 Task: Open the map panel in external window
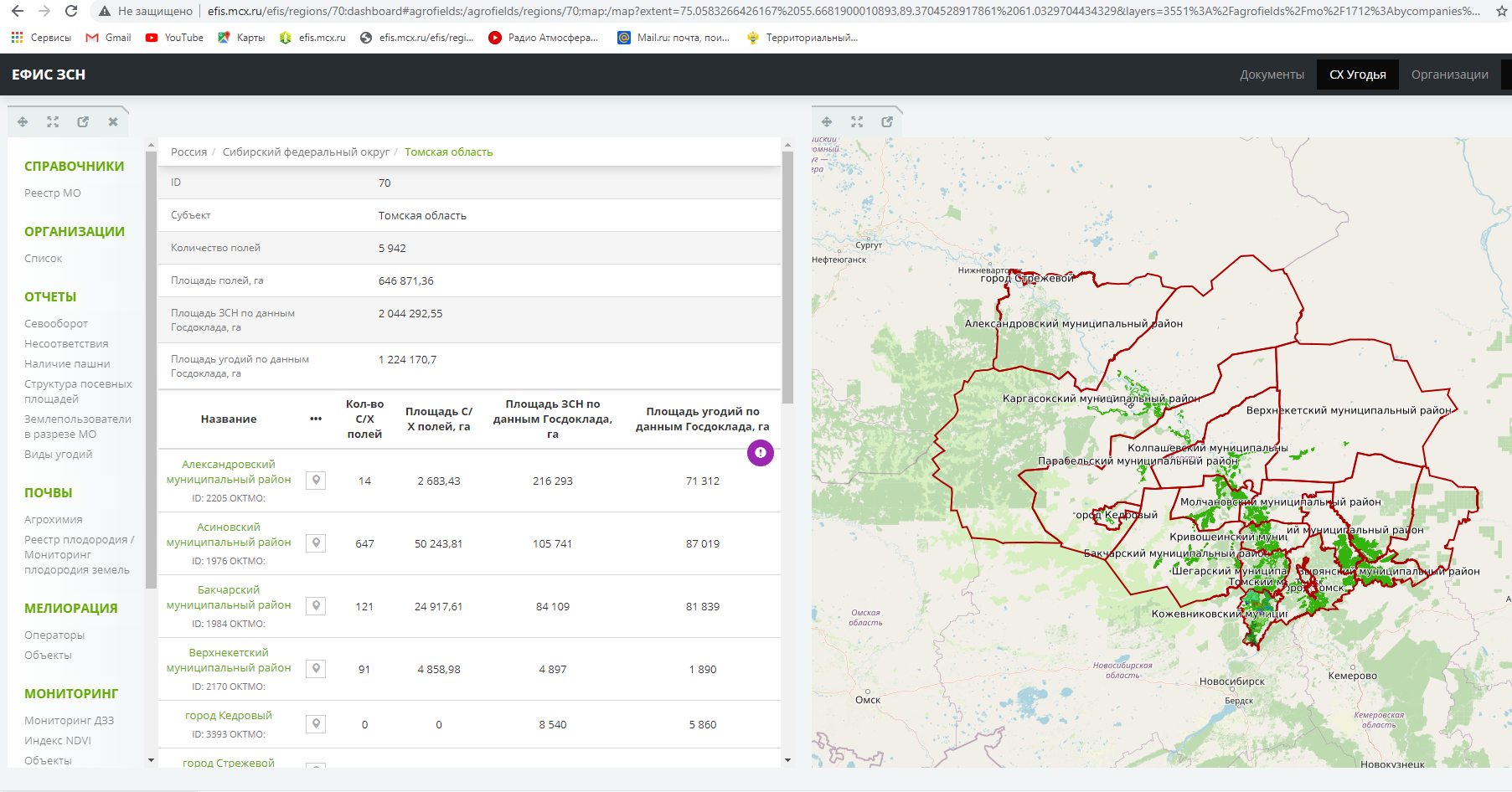[x=887, y=122]
